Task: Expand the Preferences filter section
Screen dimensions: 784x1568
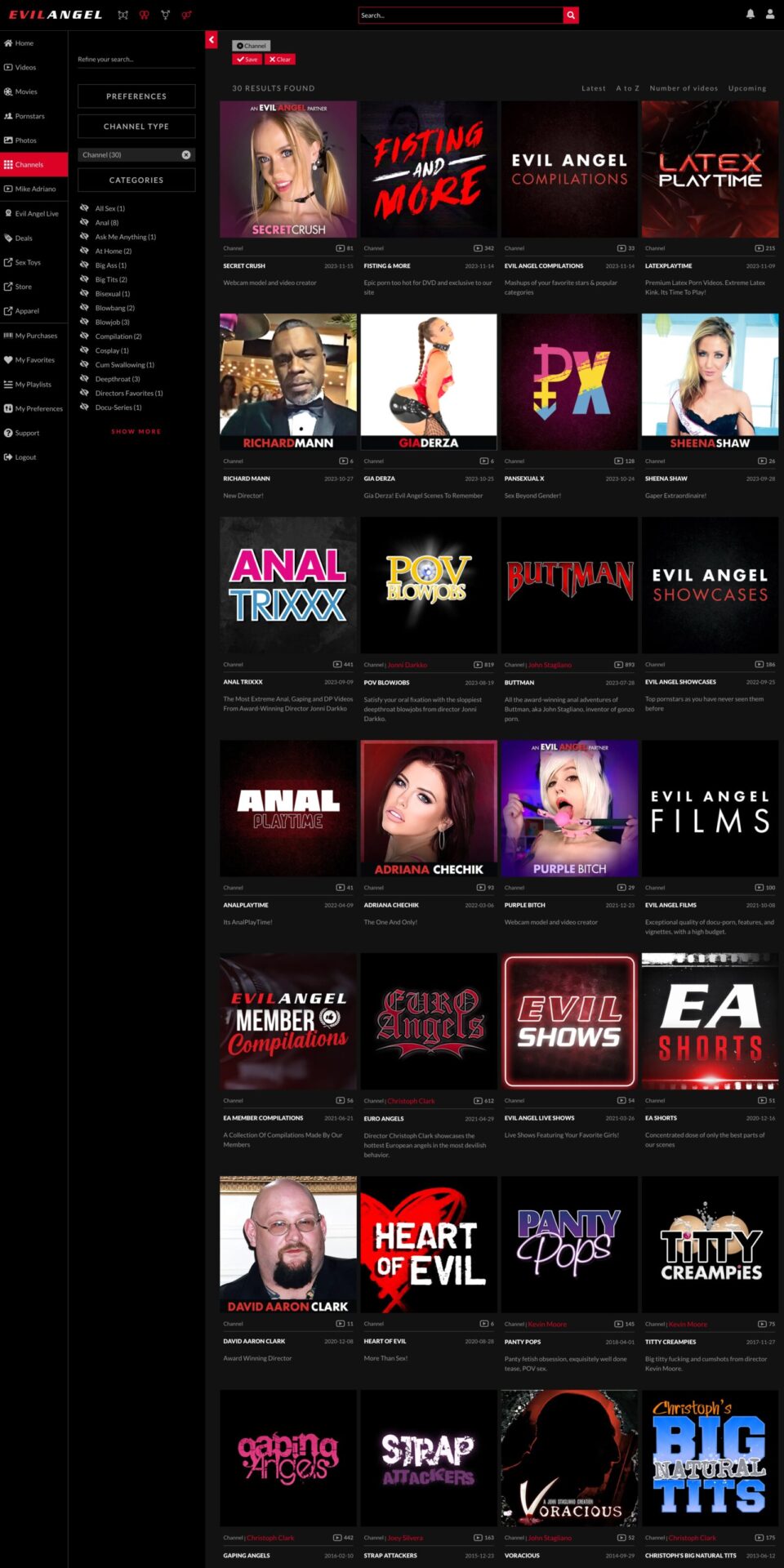Action: 136,96
